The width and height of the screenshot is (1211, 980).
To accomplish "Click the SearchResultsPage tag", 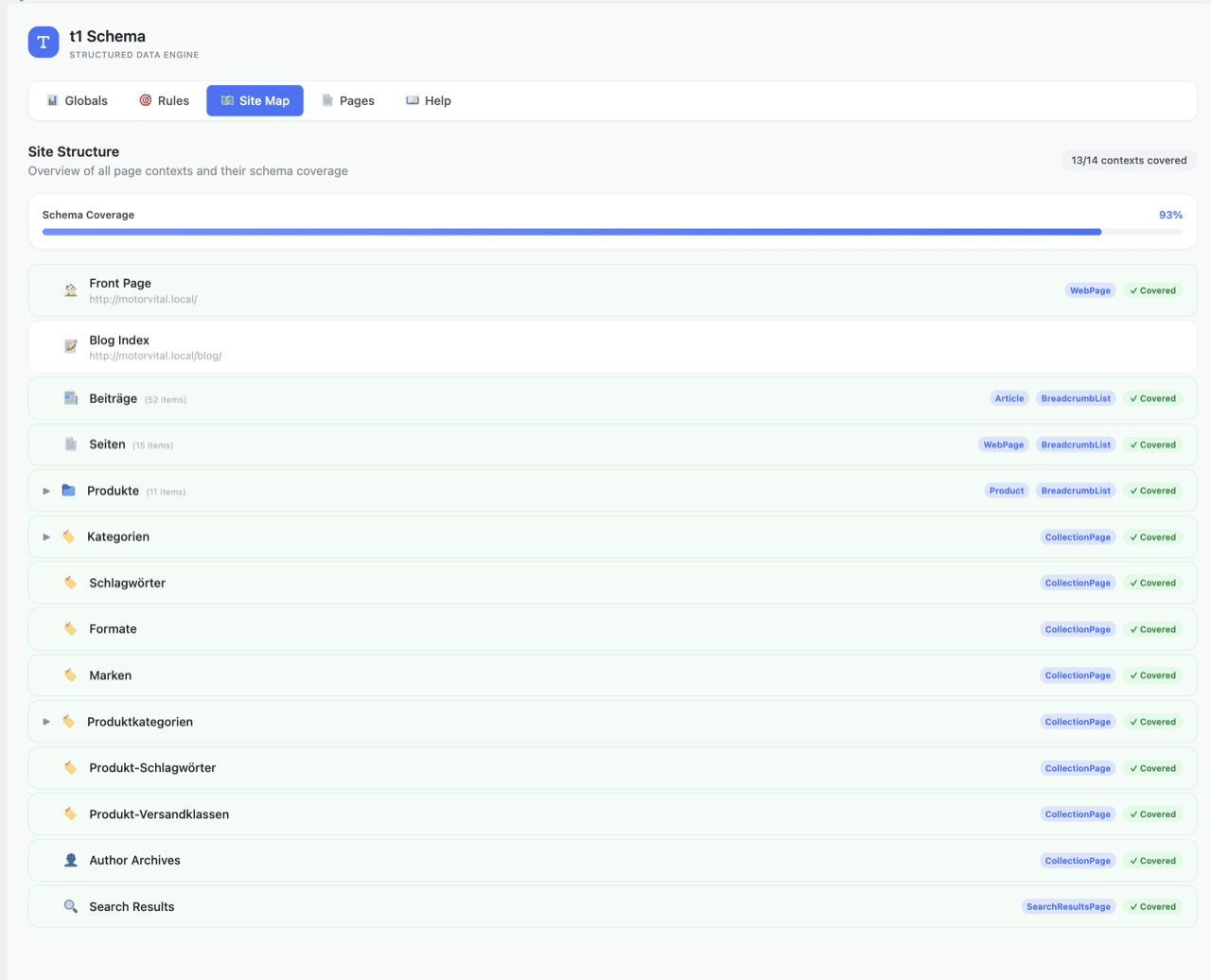I will click(x=1069, y=906).
